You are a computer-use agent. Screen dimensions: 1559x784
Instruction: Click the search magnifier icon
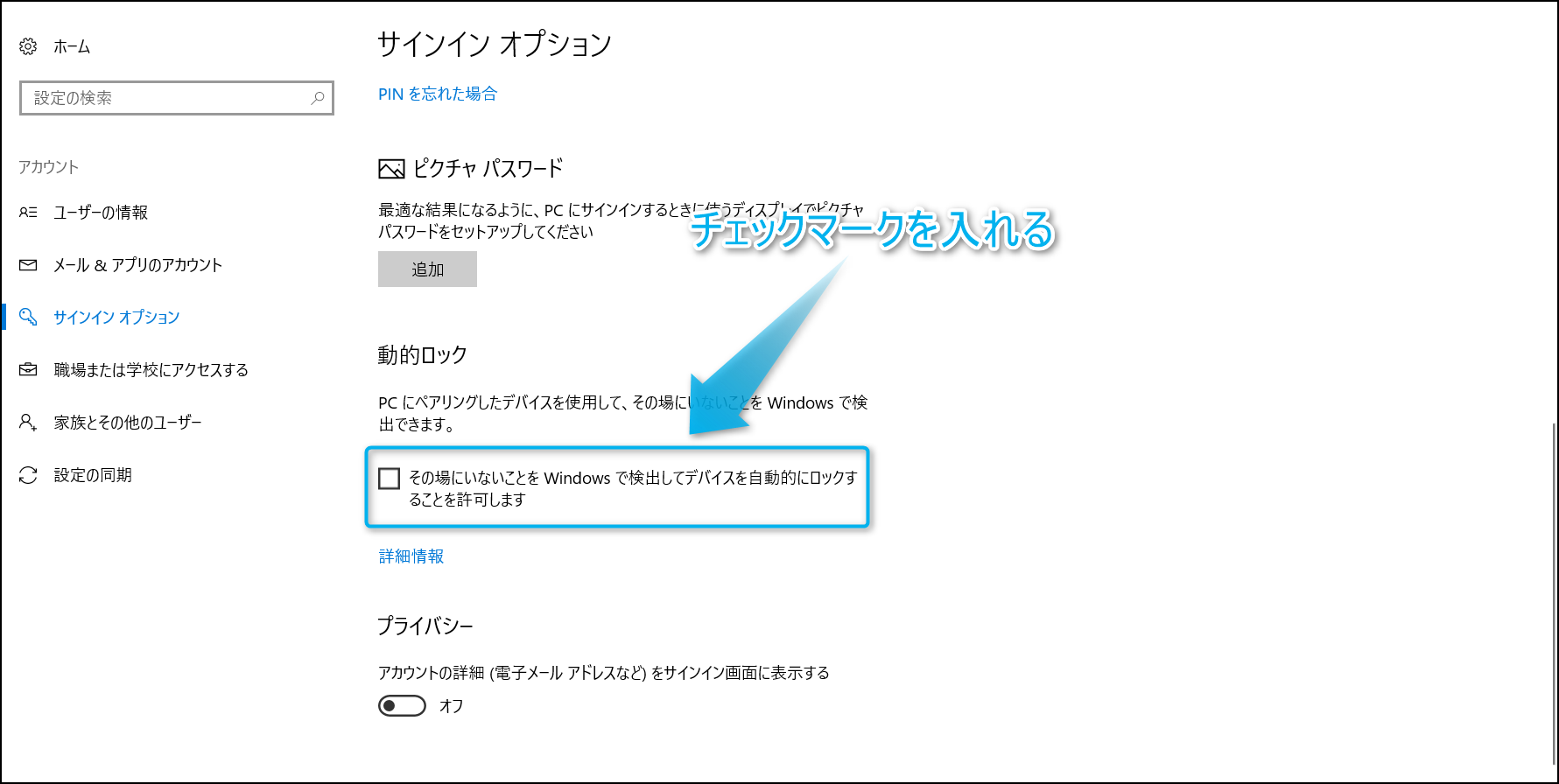(318, 98)
